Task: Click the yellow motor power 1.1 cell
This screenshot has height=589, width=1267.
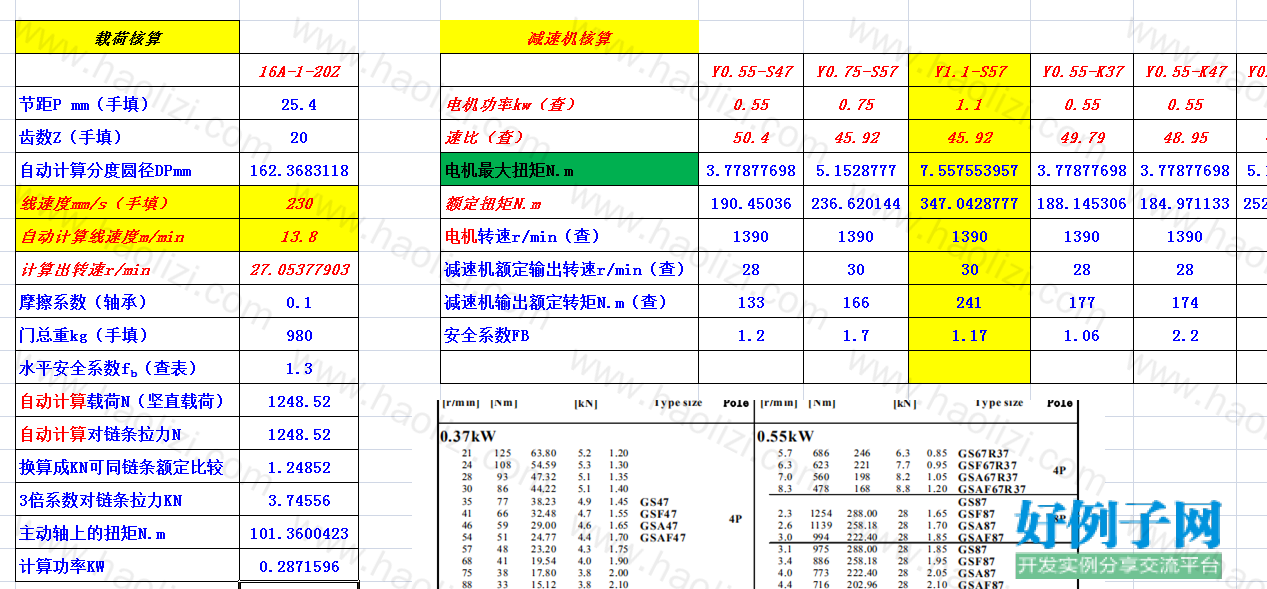Action: [969, 104]
